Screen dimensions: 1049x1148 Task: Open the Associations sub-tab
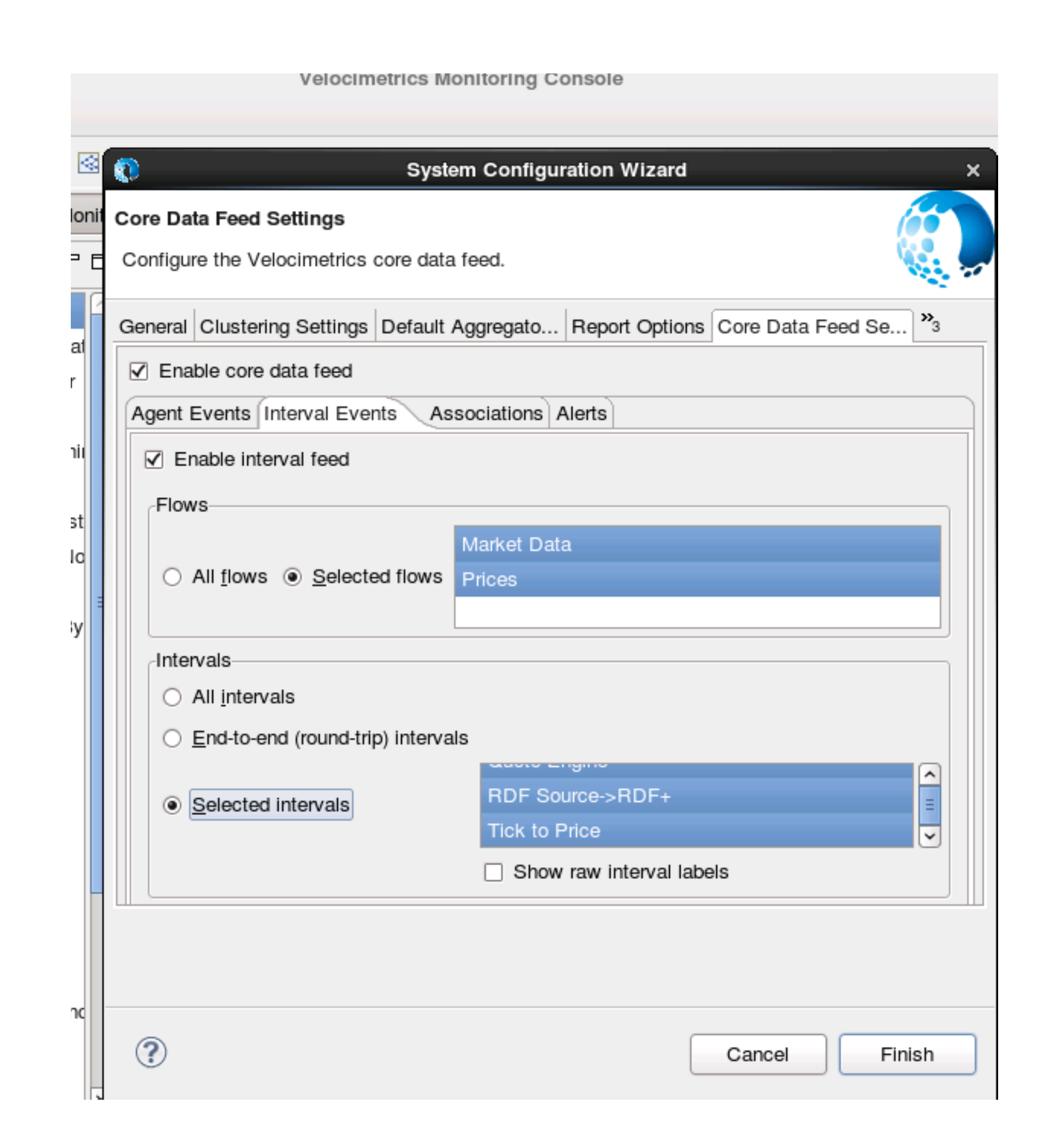(486, 413)
